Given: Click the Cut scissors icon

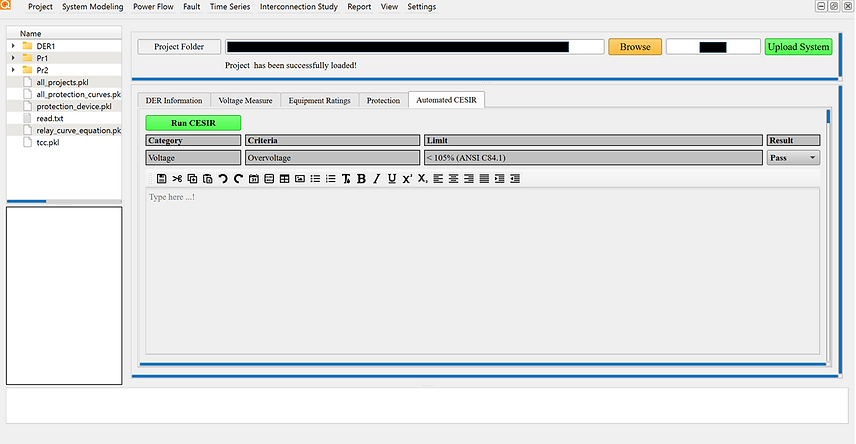Looking at the screenshot, I should coord(177,179).
